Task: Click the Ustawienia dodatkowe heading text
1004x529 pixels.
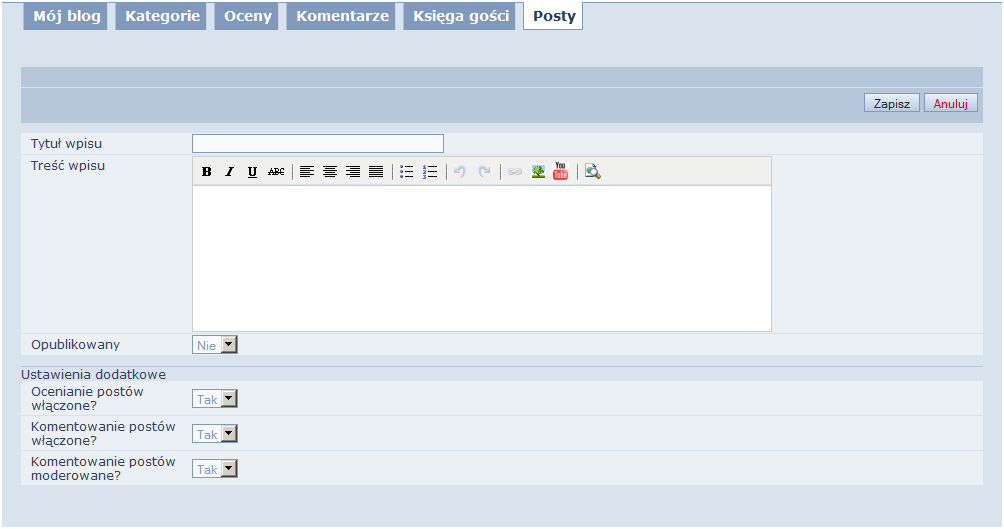Action: (93, 375)
